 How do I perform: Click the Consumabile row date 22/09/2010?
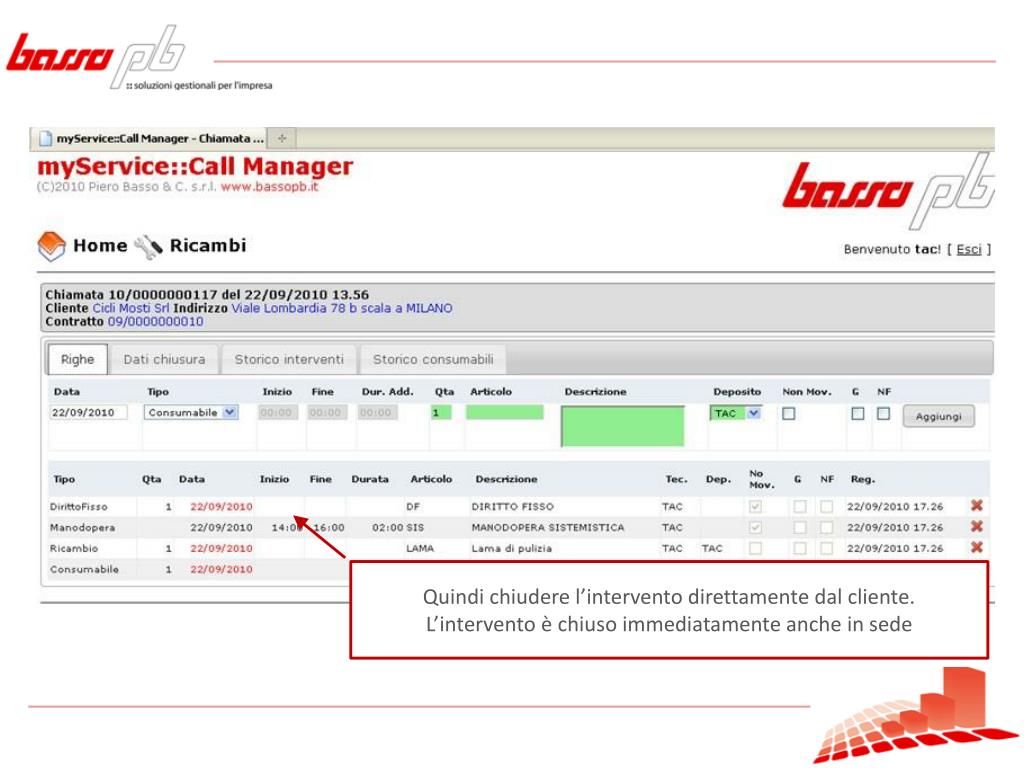tap(221, 569)
